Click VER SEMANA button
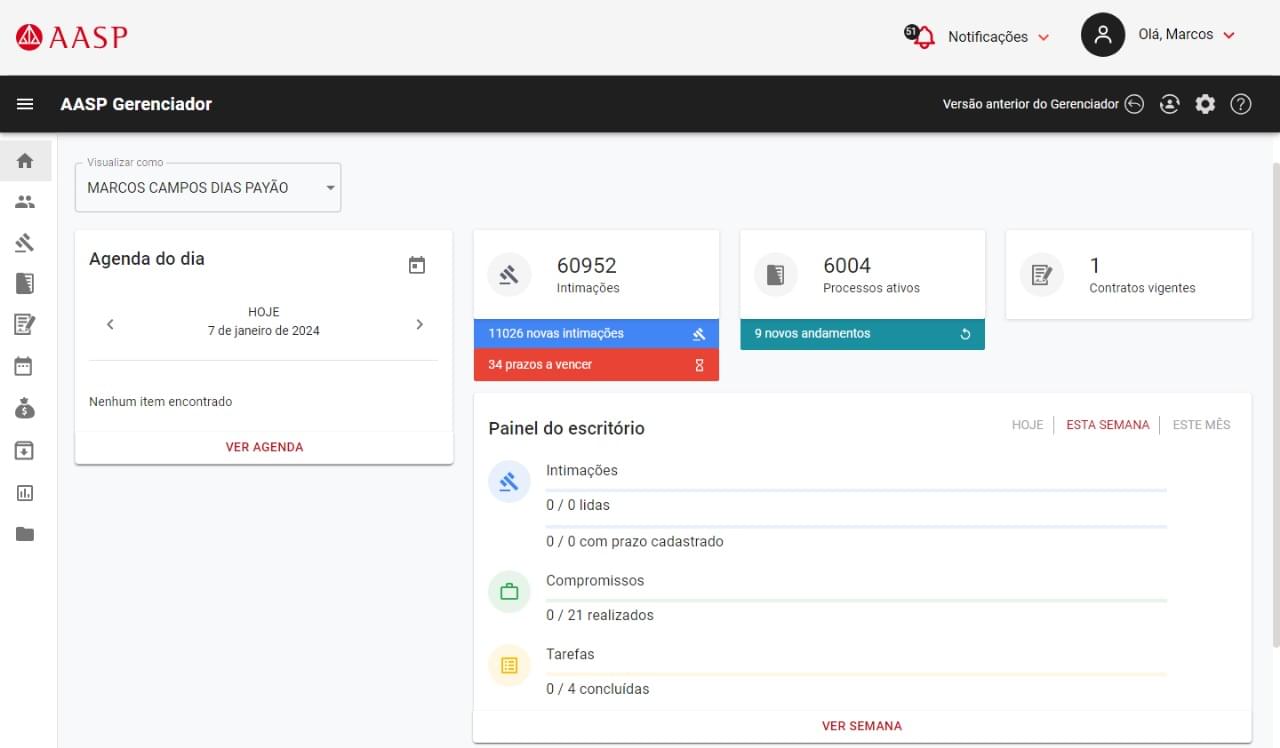Screen dimensions: 1280x748 862,726
